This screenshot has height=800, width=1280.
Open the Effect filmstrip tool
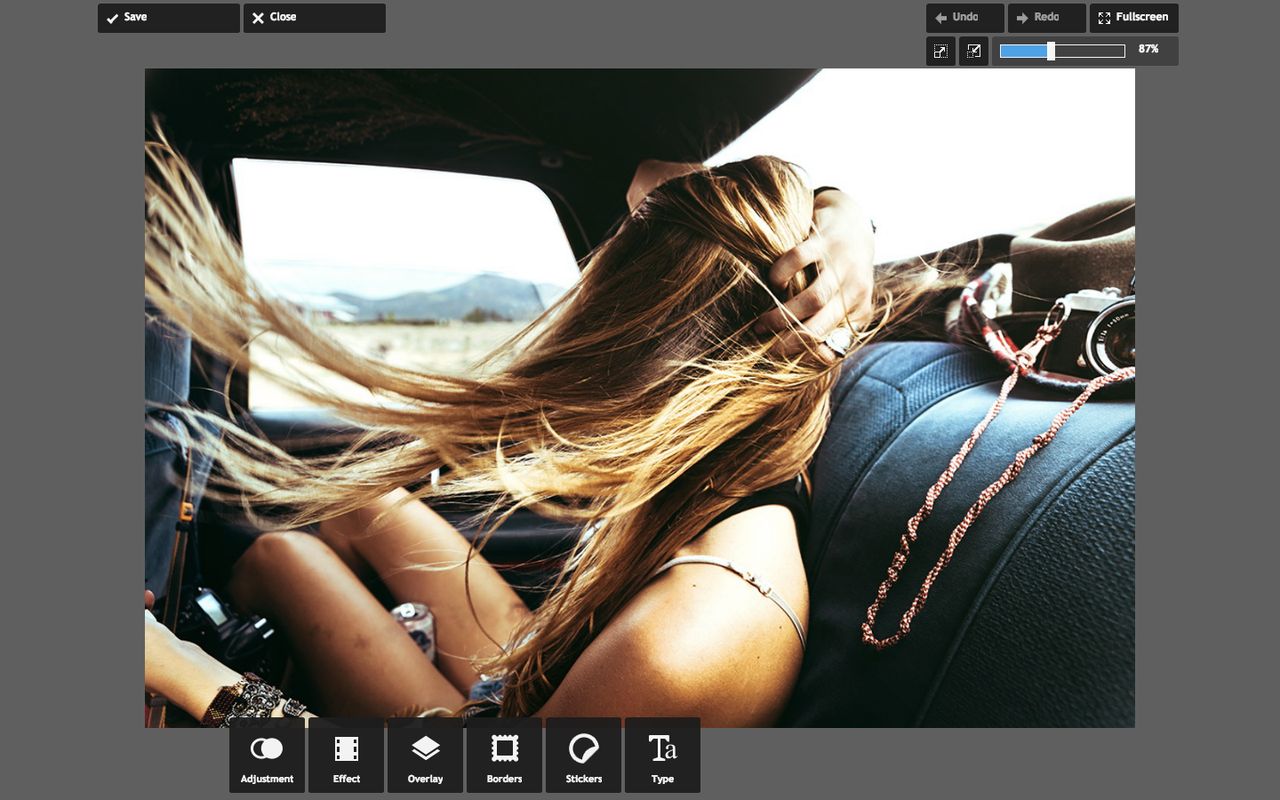pos(346,755)
